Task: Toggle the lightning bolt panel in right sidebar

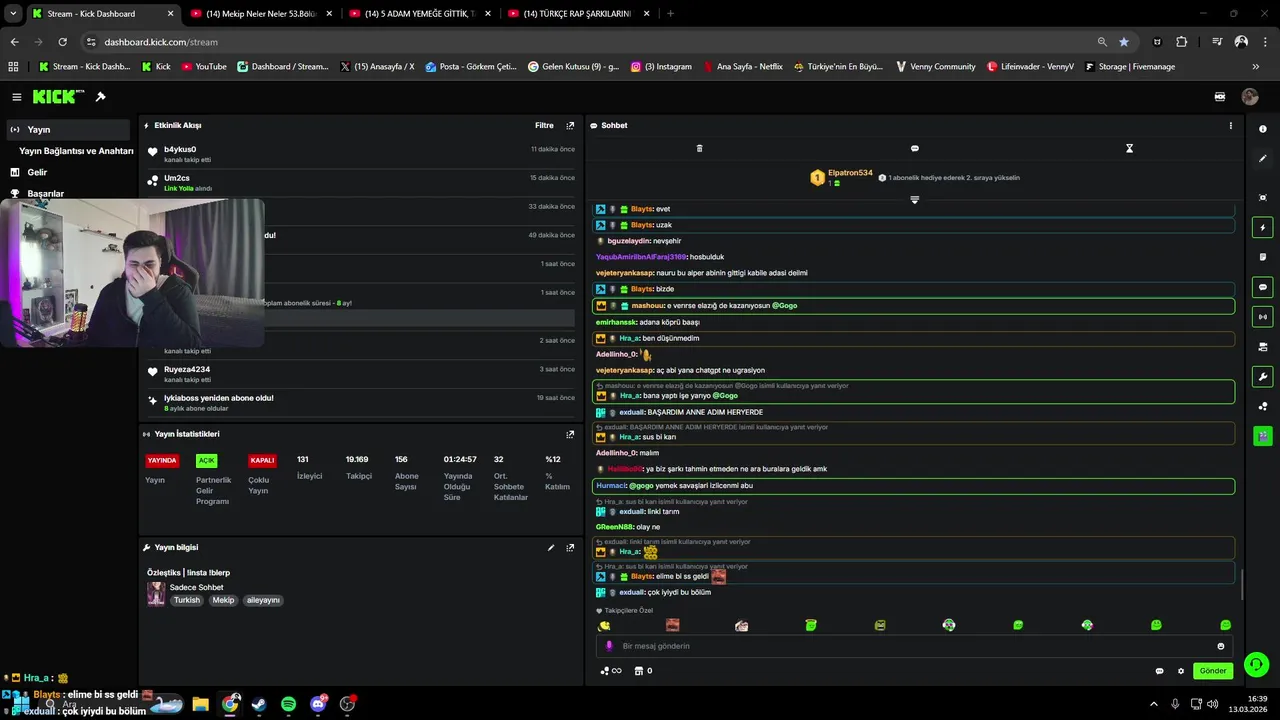Action: tap(1263, 228)
